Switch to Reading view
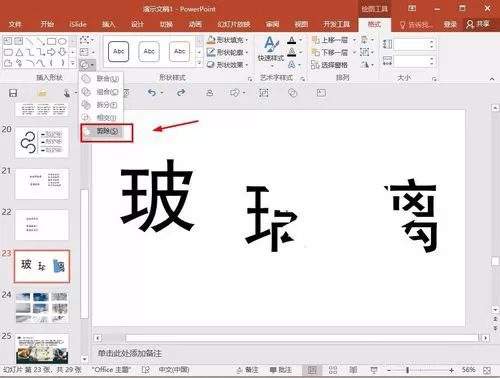Viewport: 500px width, 378px height. point(353,370)
